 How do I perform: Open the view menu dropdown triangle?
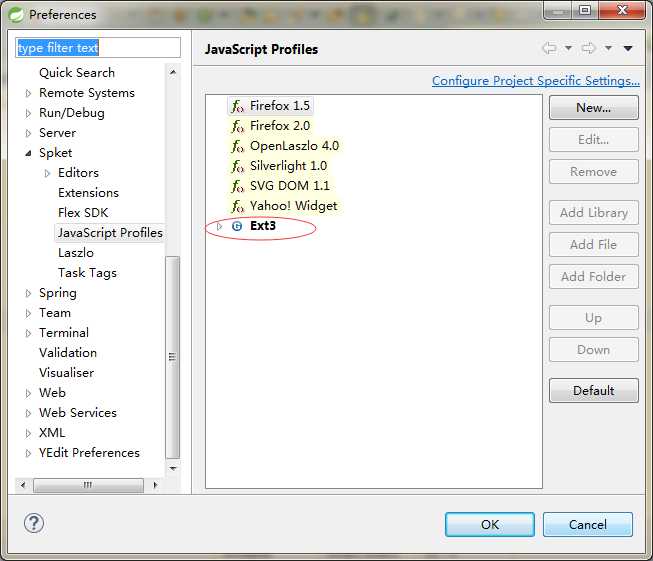(628, 49)
